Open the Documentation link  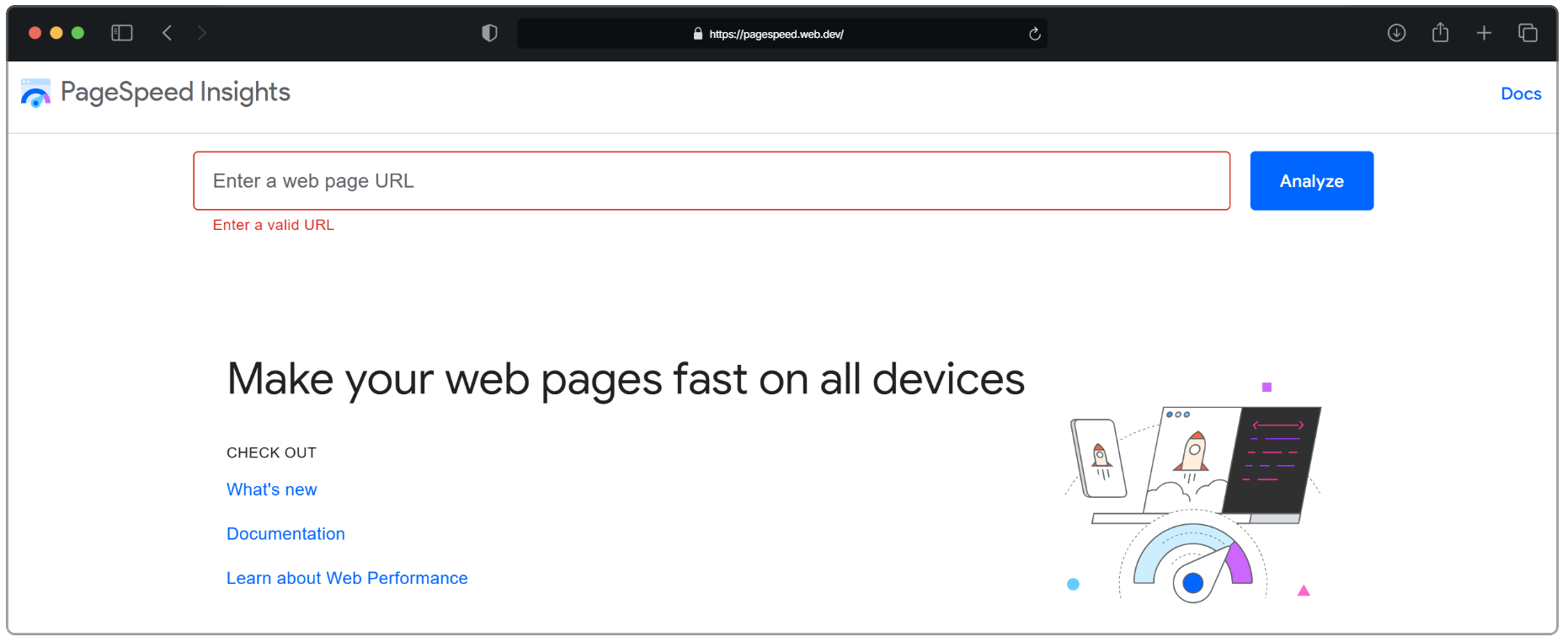coord(285,533)
